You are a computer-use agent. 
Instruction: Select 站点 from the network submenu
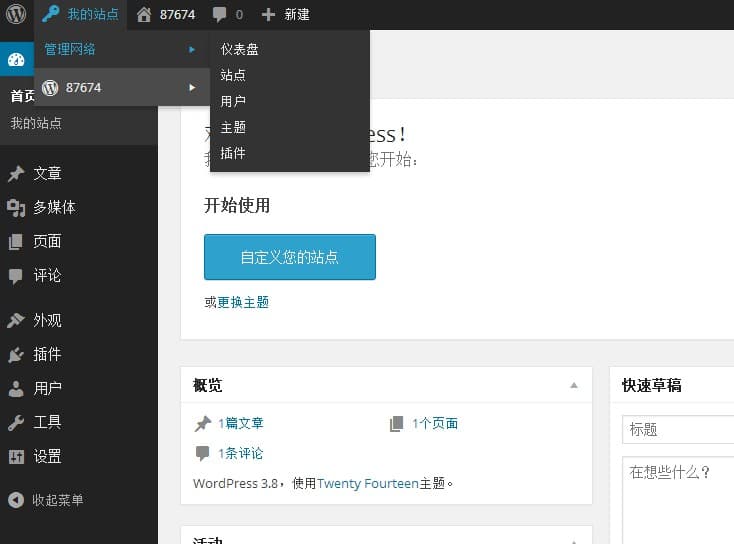tap(233, 75)
